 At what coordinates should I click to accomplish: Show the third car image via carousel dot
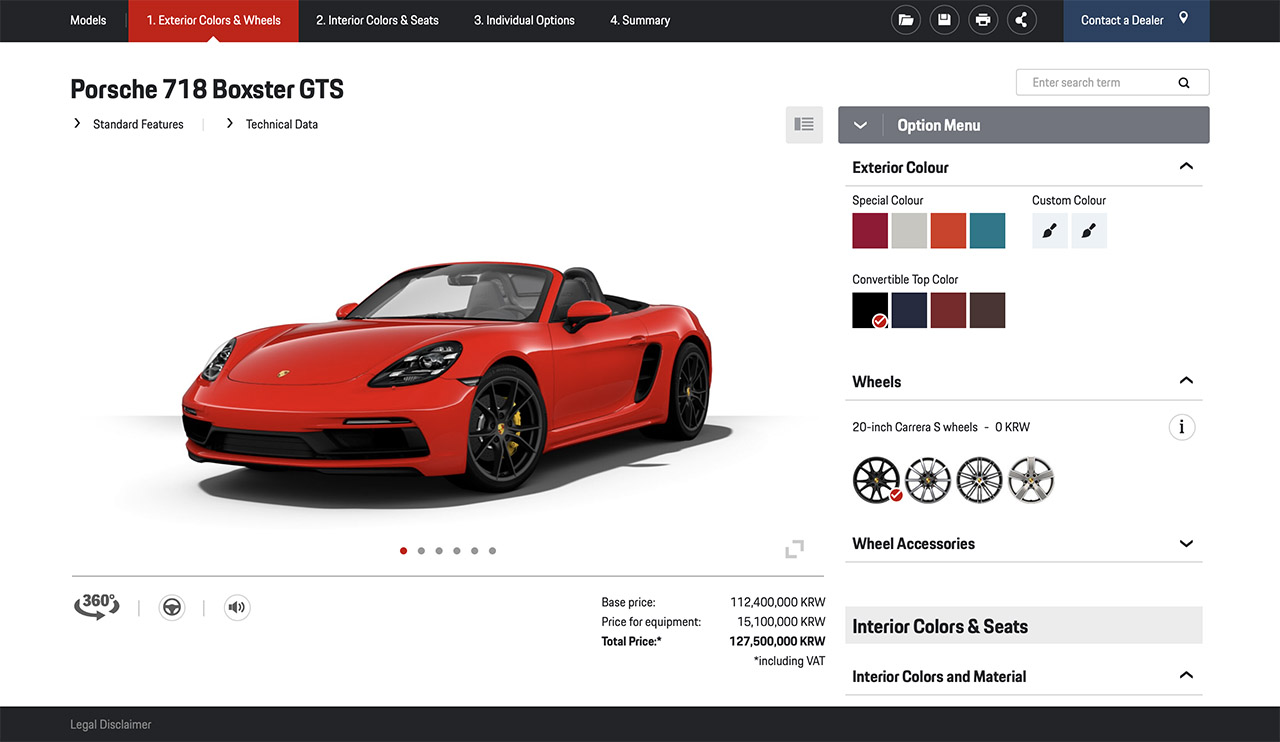pyautogui.click(x=439, y=550)
